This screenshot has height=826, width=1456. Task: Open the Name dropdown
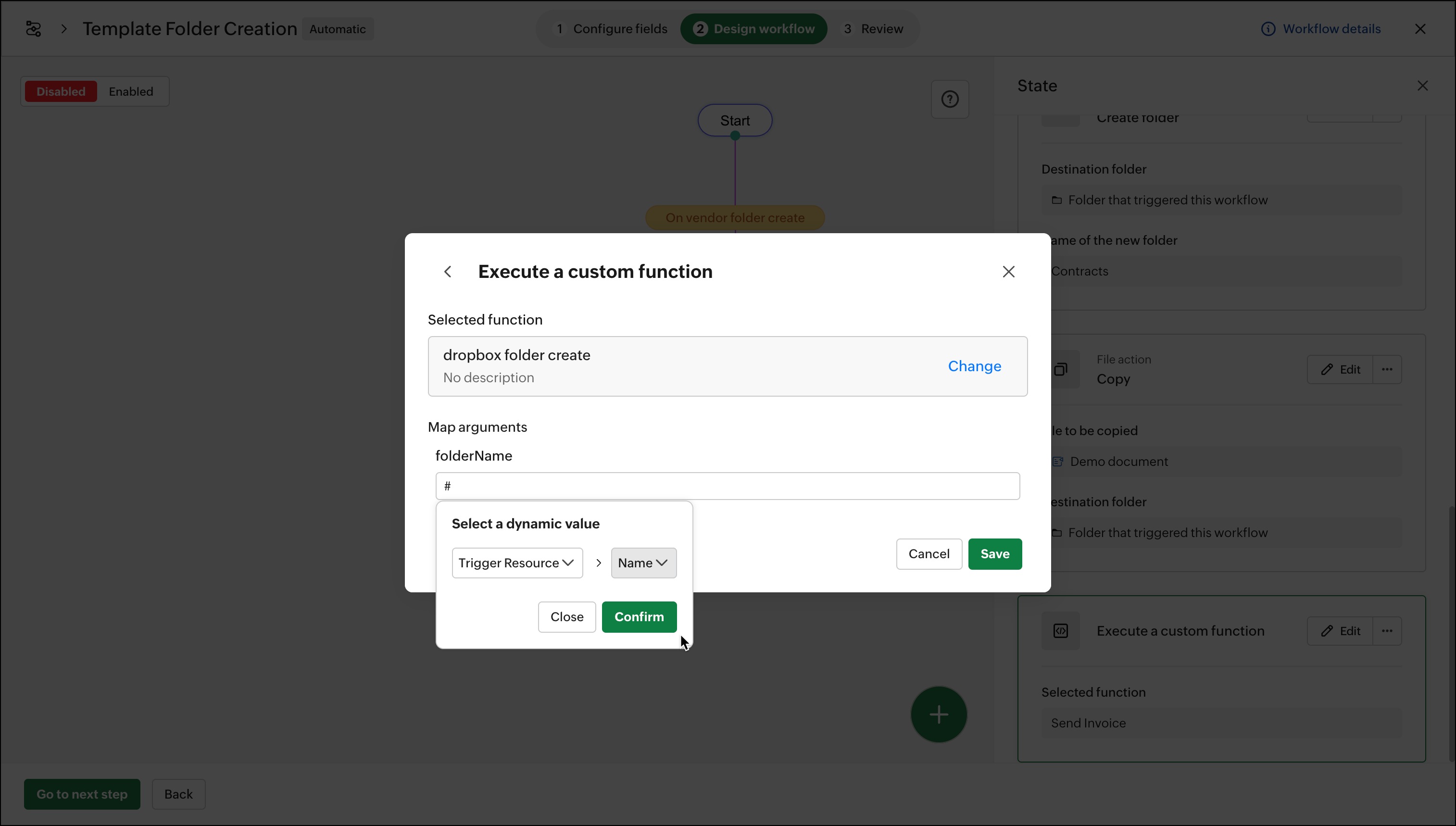[643, 563]
